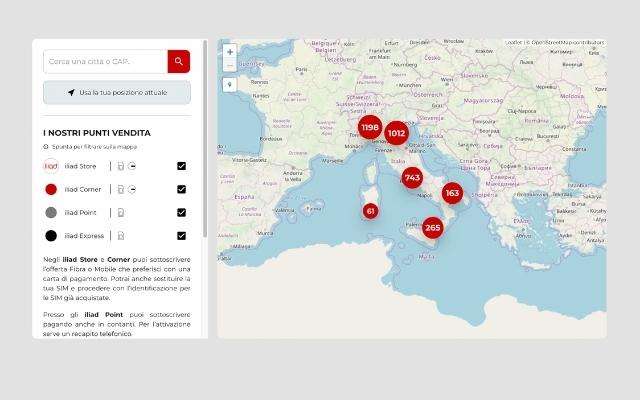This screenshot has width=640, height=400.
Task: Click the OpenStreetMap contributors attribution link
Action: tap(568, 42)
